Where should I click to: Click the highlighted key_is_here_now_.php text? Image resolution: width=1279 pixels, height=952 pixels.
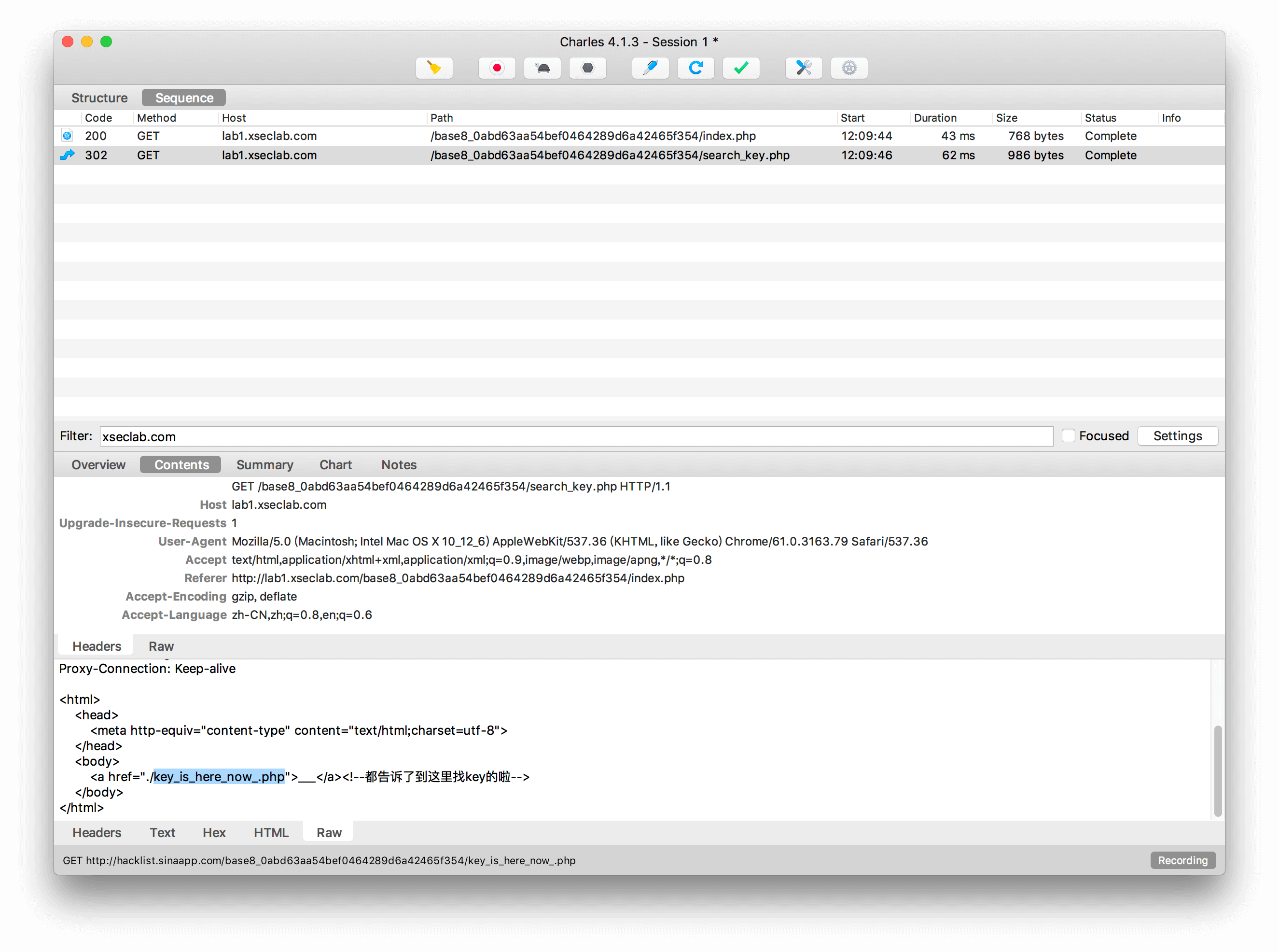tap(219, 777)
